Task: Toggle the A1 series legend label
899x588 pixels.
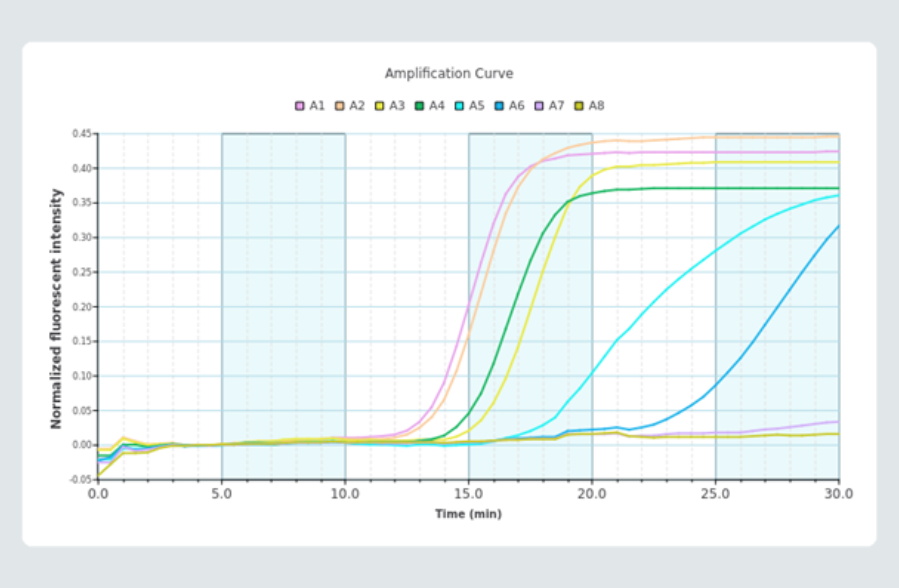Action: [317, 106]
